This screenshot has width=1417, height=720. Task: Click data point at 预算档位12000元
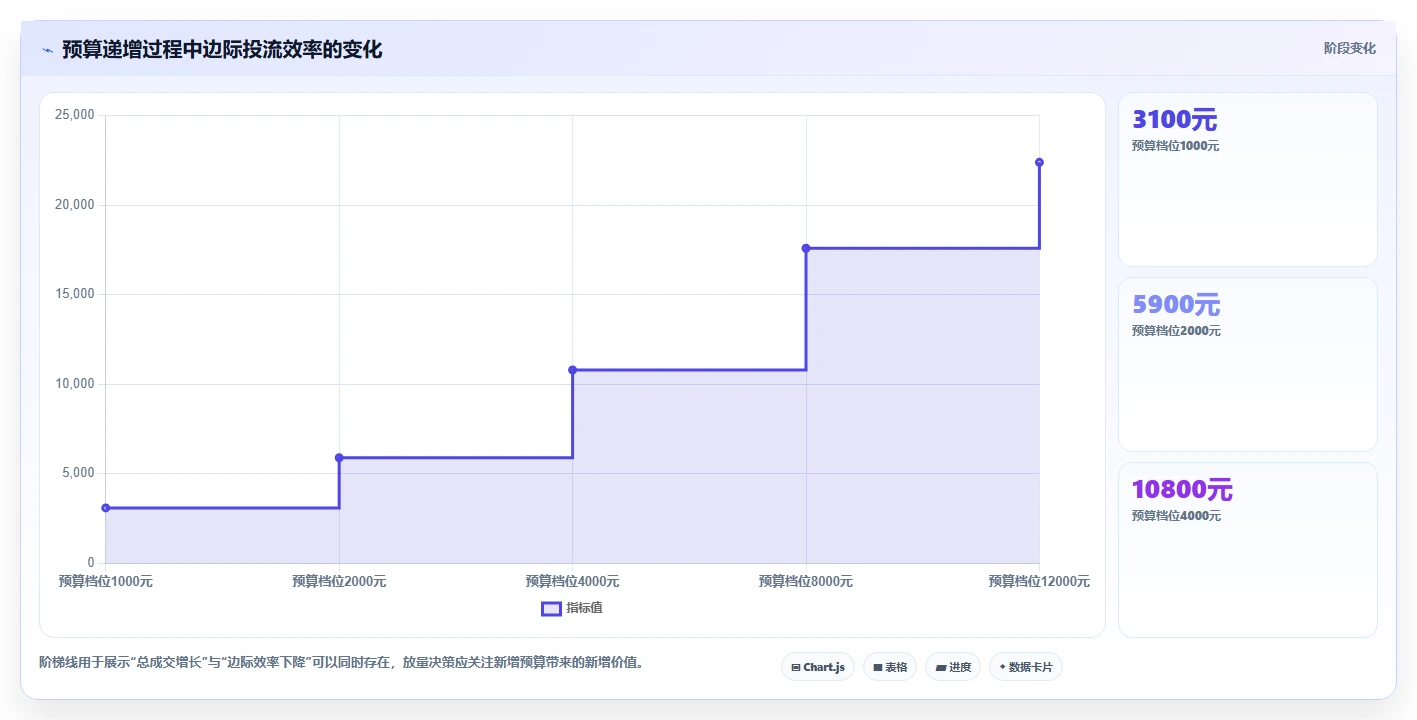(x=1039, y=162)
